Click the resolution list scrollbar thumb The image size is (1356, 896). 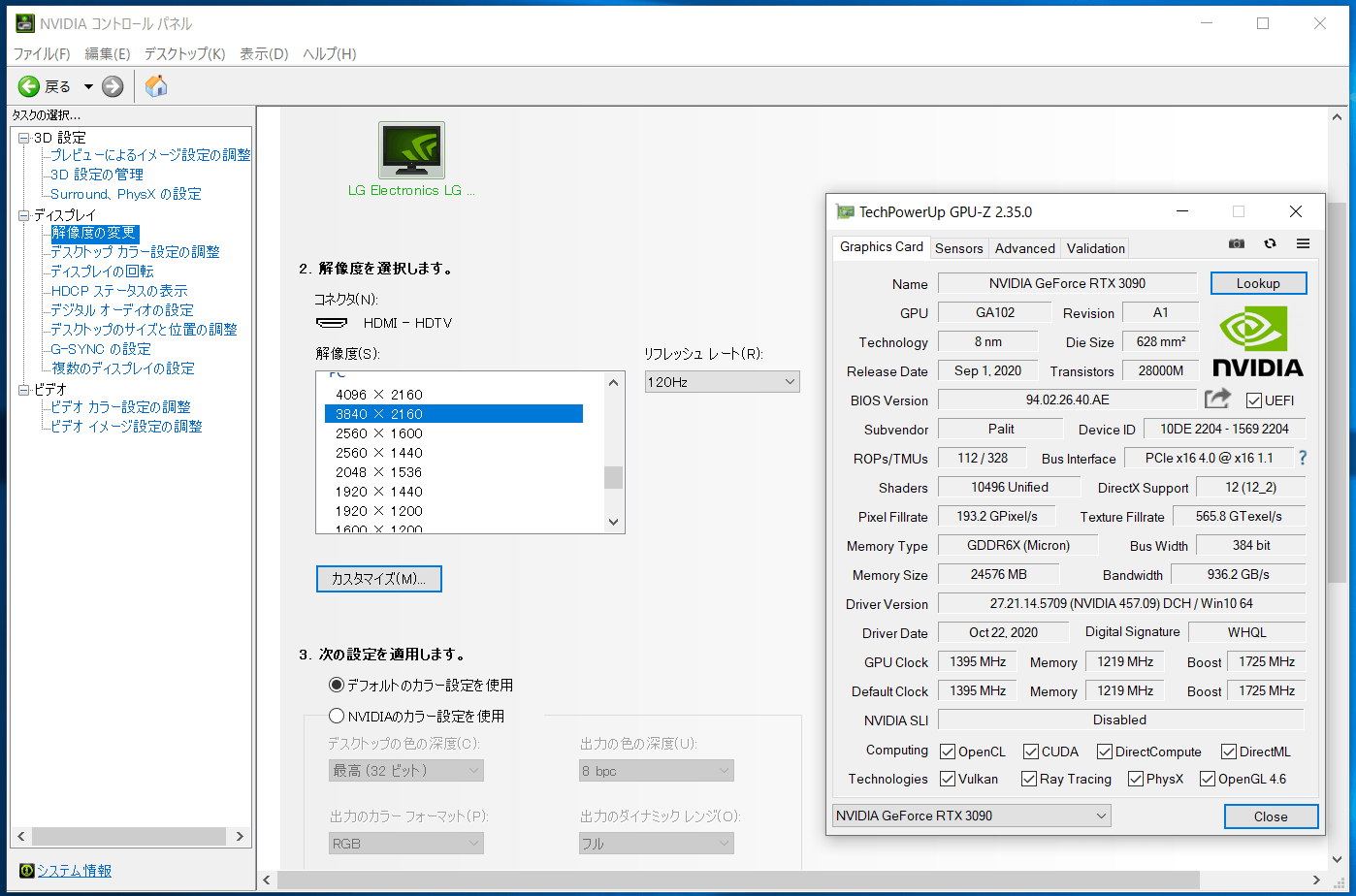coord(613,477)
